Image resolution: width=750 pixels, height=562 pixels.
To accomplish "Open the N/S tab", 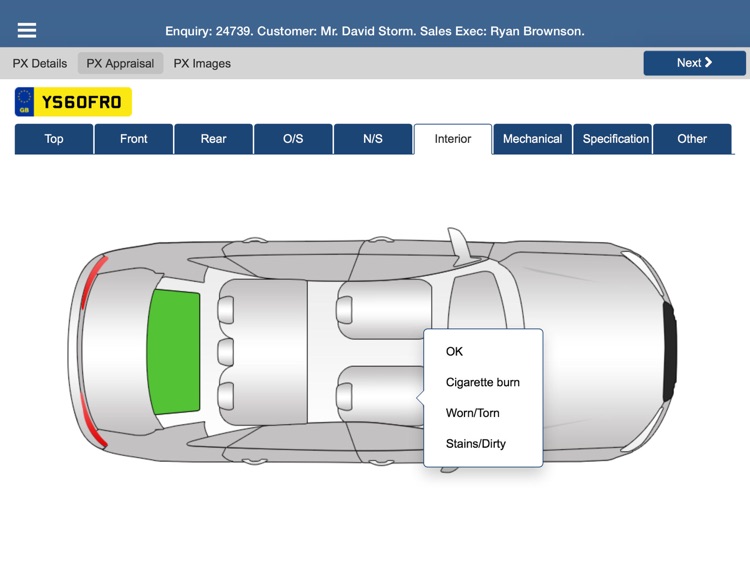I will 373,139.
